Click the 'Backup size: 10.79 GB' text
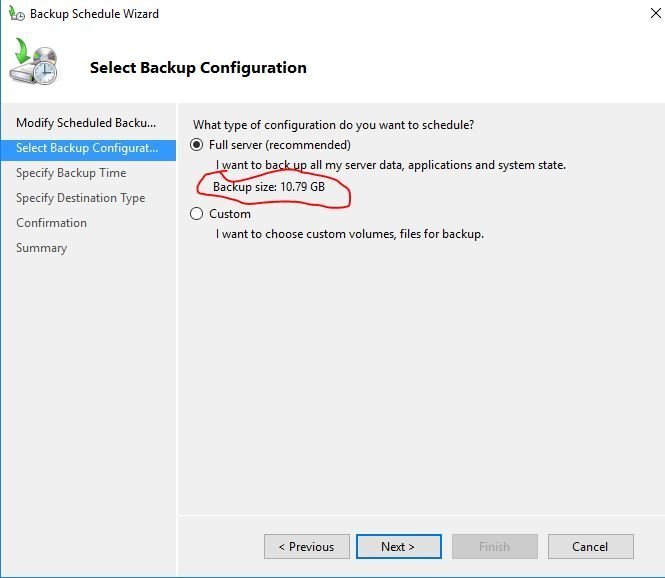This screenshot has height=578, width=665. (x=269, y=187)
